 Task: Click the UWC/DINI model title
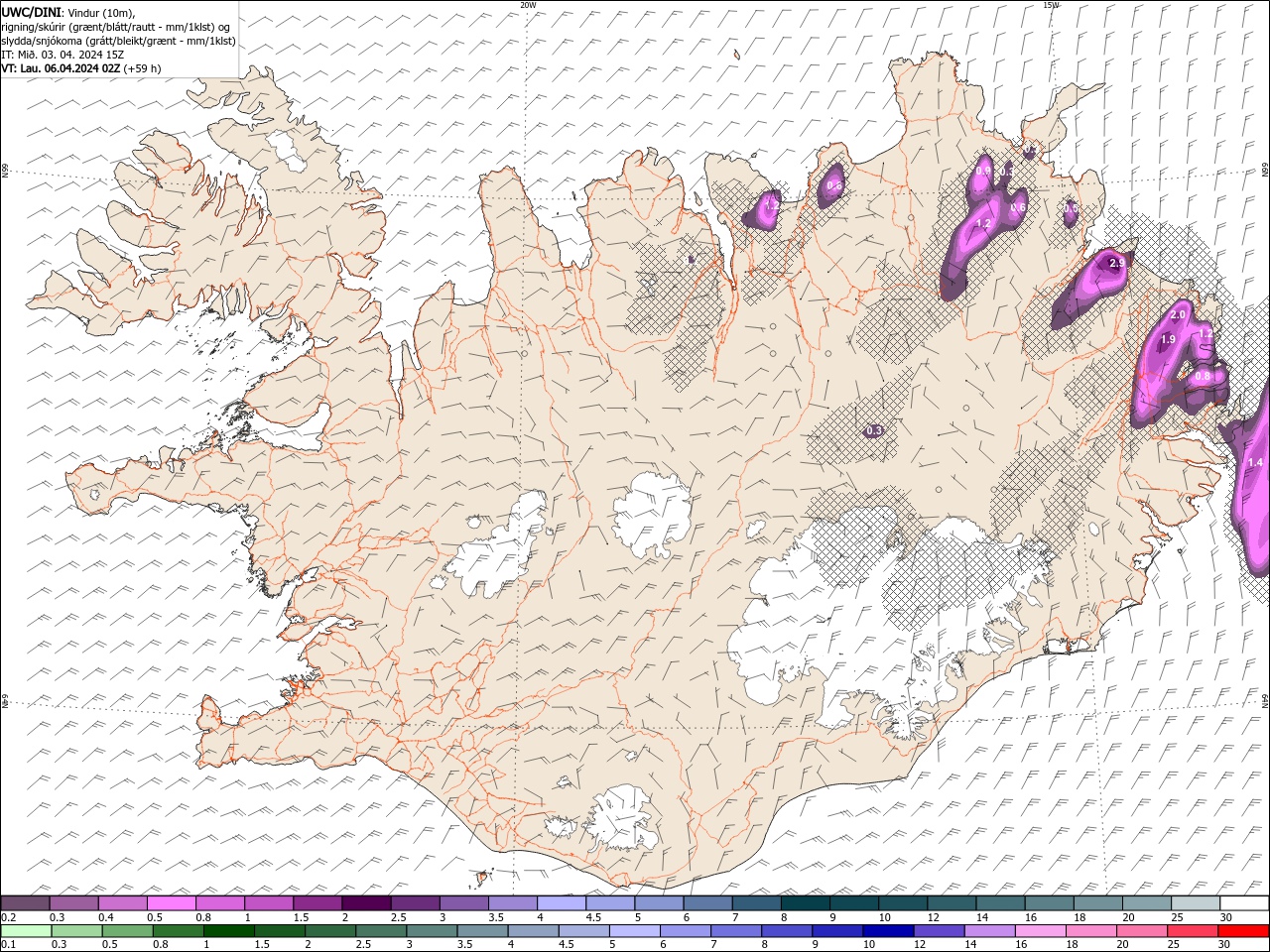pyautogui.click(x=31, y=12)
